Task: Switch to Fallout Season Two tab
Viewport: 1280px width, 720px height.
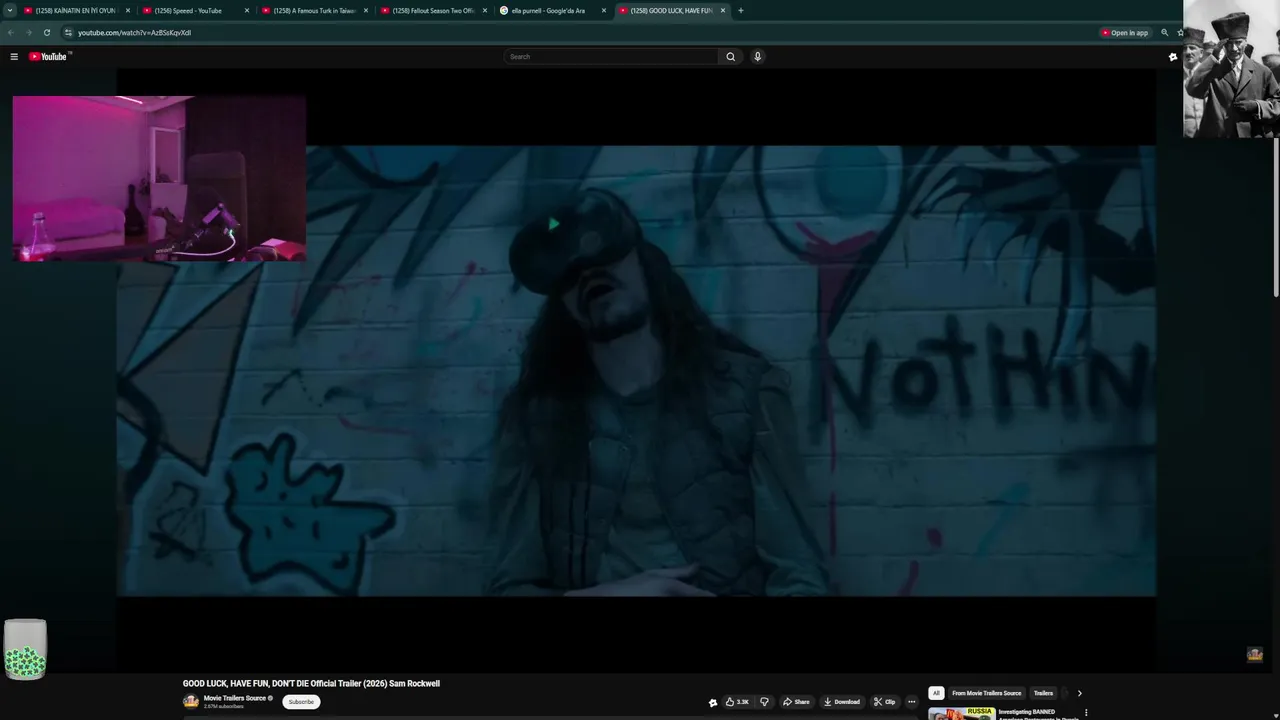Action: click(x=431, y=11)
